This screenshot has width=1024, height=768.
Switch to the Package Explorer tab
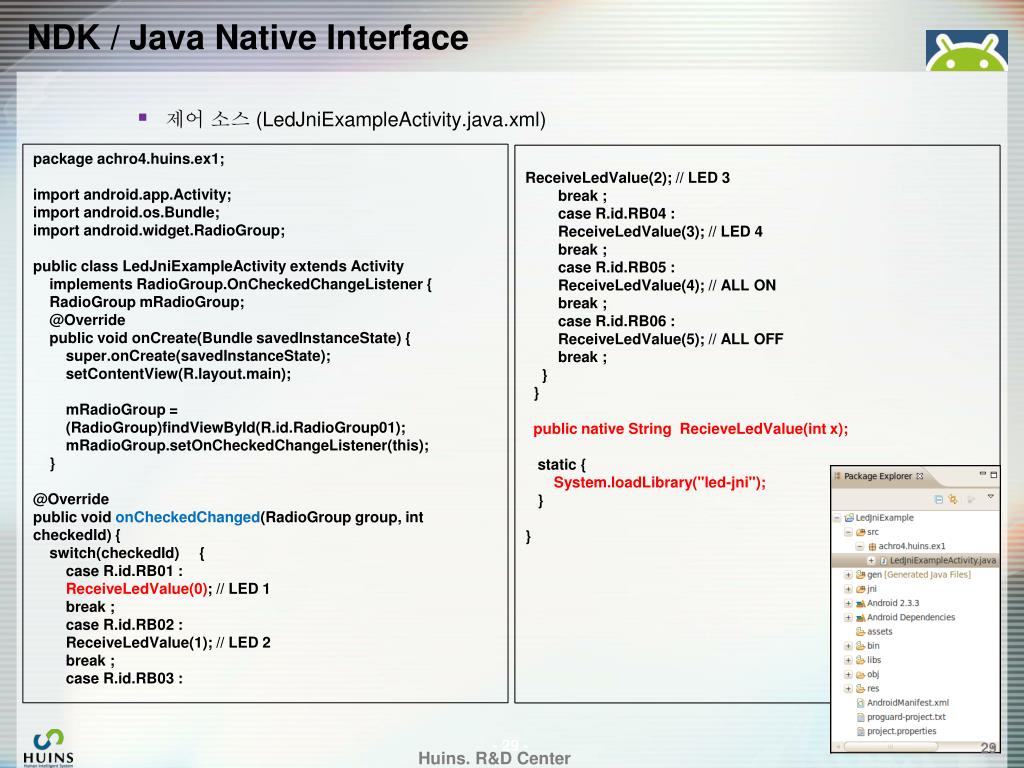click(x=877, y=476)
